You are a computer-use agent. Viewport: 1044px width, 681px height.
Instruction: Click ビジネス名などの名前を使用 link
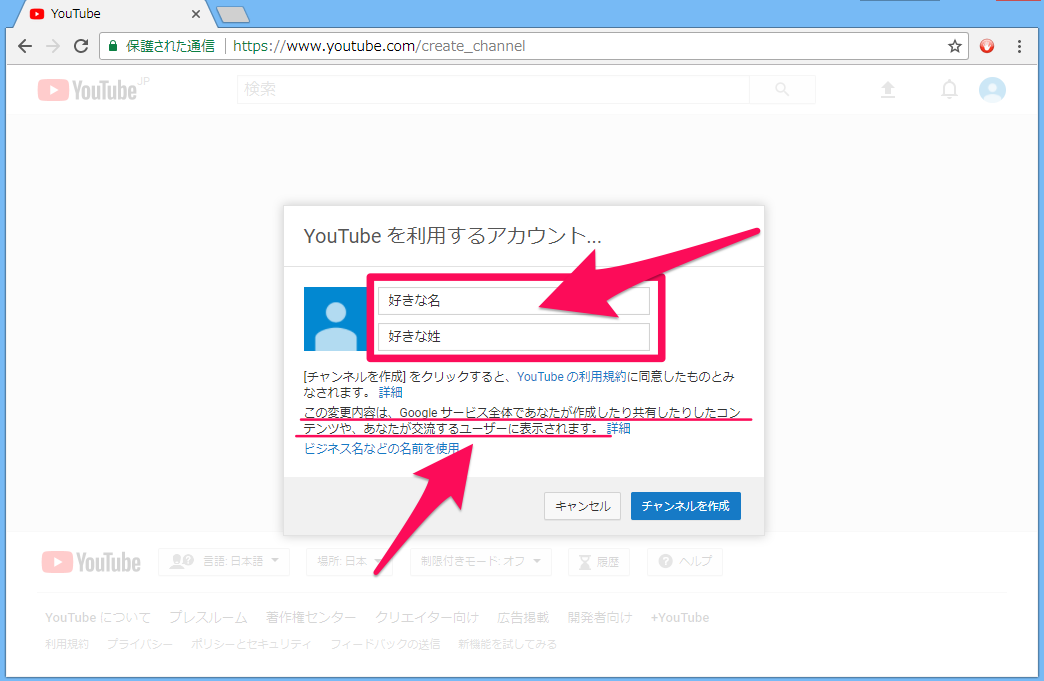(x=382, y=449)
